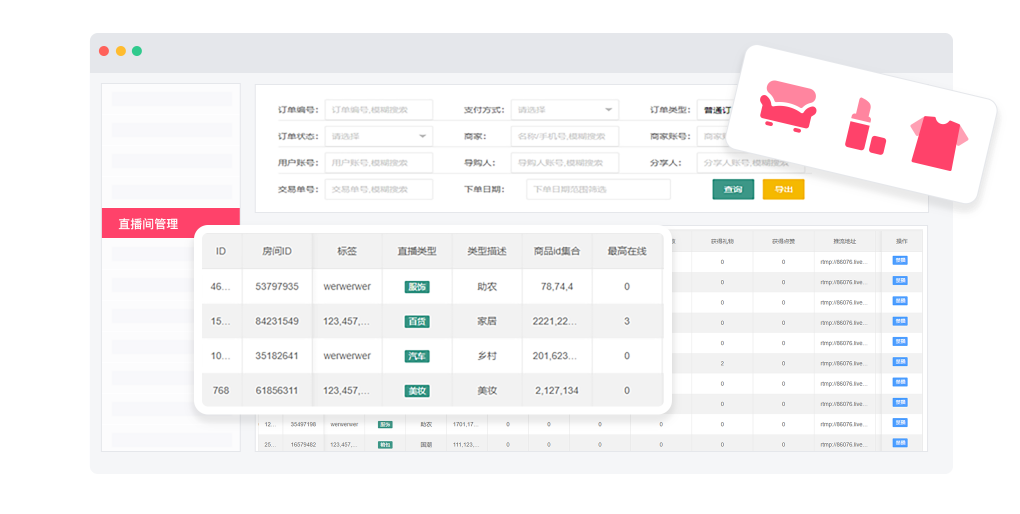
Task: Click the green 服饰 type tag
Action: coord(417,287)
